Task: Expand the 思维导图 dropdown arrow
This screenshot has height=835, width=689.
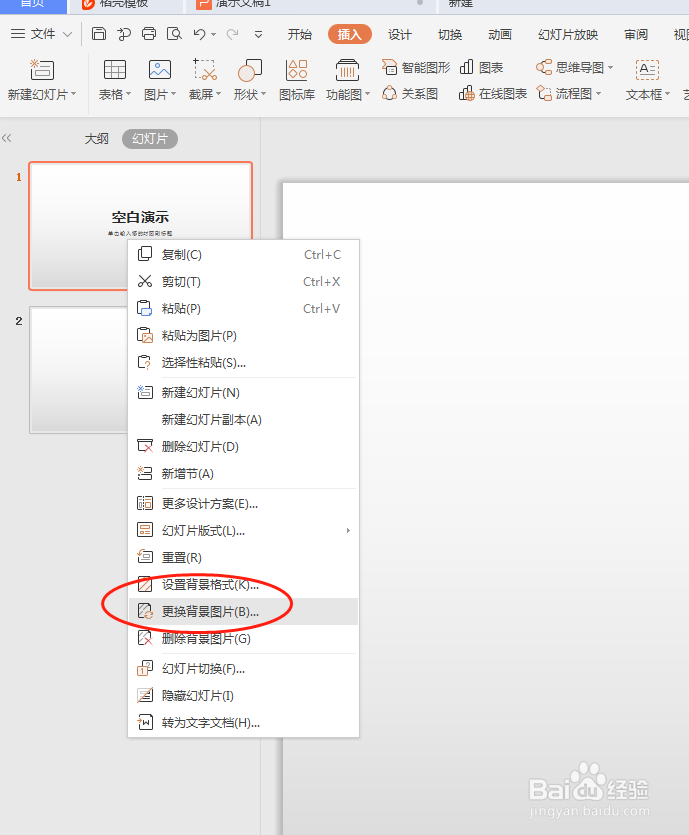Action: tap(610, 68)
